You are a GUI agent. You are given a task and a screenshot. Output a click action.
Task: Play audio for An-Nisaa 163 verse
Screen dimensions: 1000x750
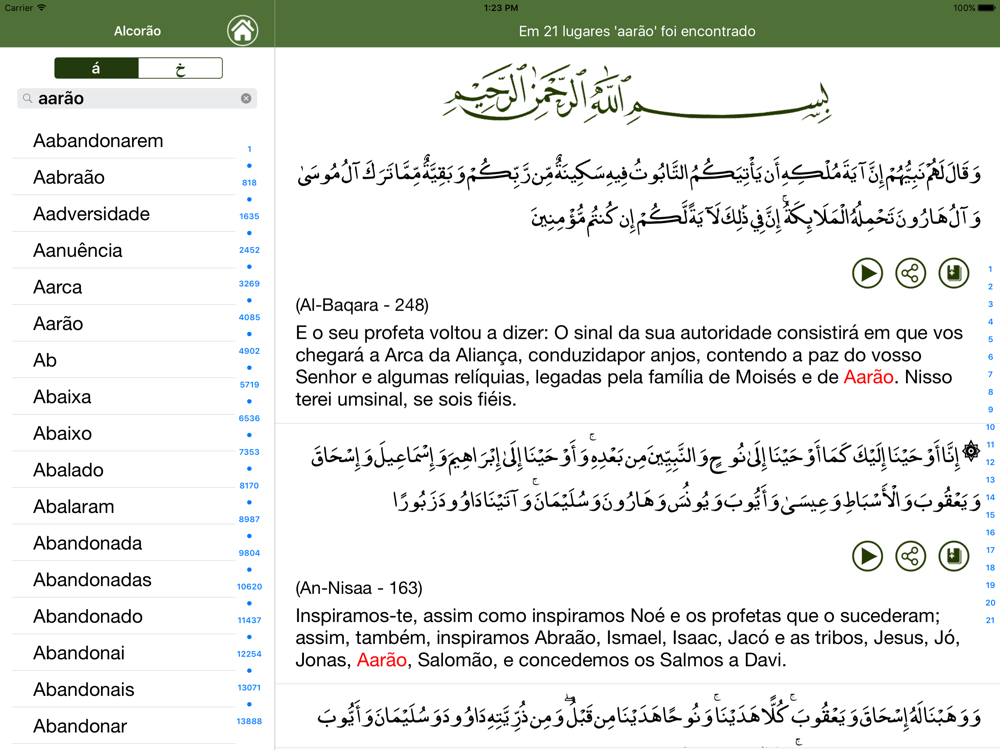tap(867, 556)
